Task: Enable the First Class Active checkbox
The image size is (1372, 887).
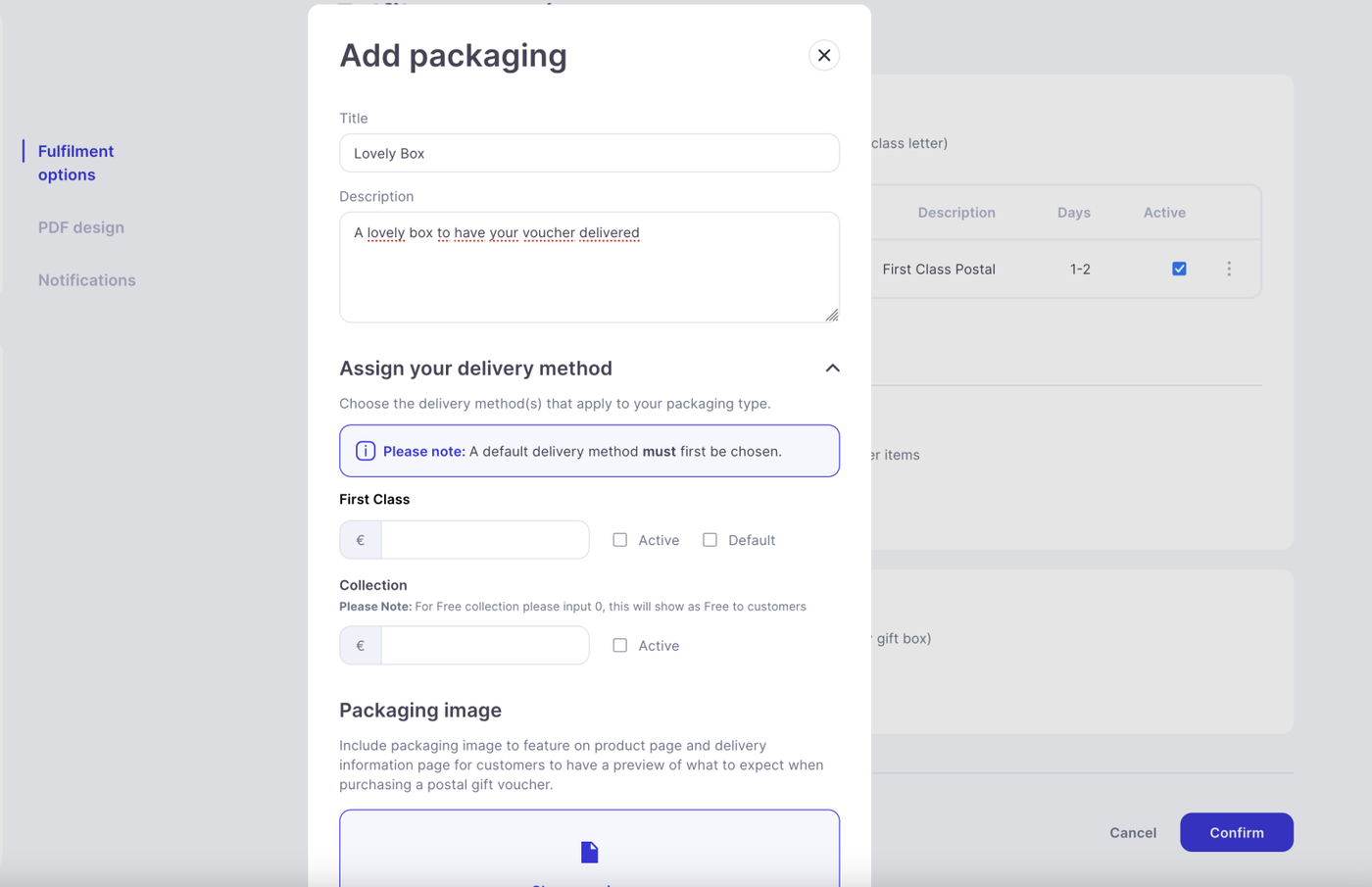Action: coord(620,540)
